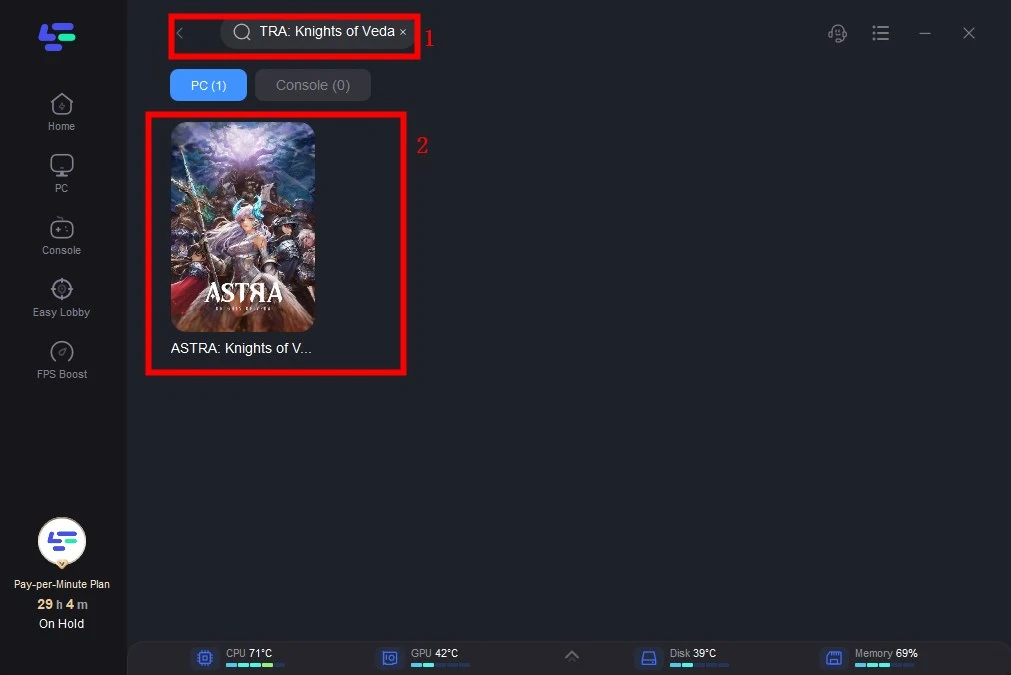
Task: Click the Memory usage indicator
Action: point(885,656)
